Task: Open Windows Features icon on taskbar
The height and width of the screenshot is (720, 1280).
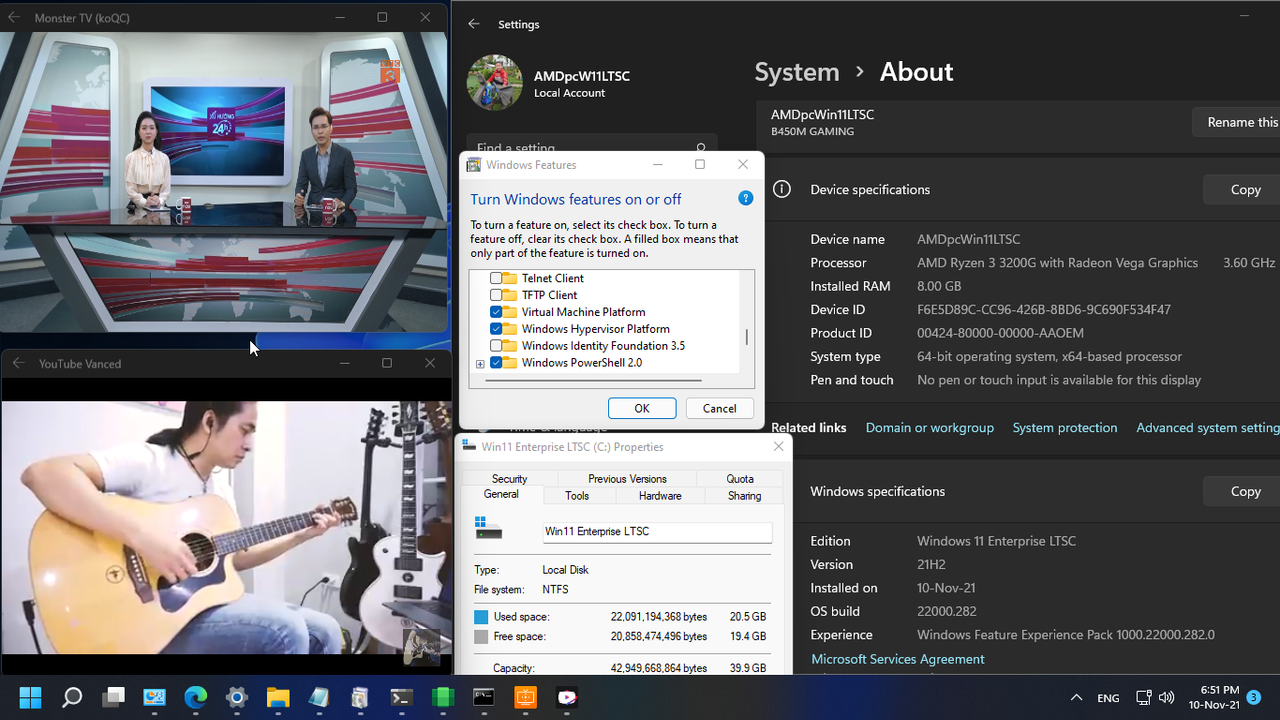Action: (x=360, y=697)
